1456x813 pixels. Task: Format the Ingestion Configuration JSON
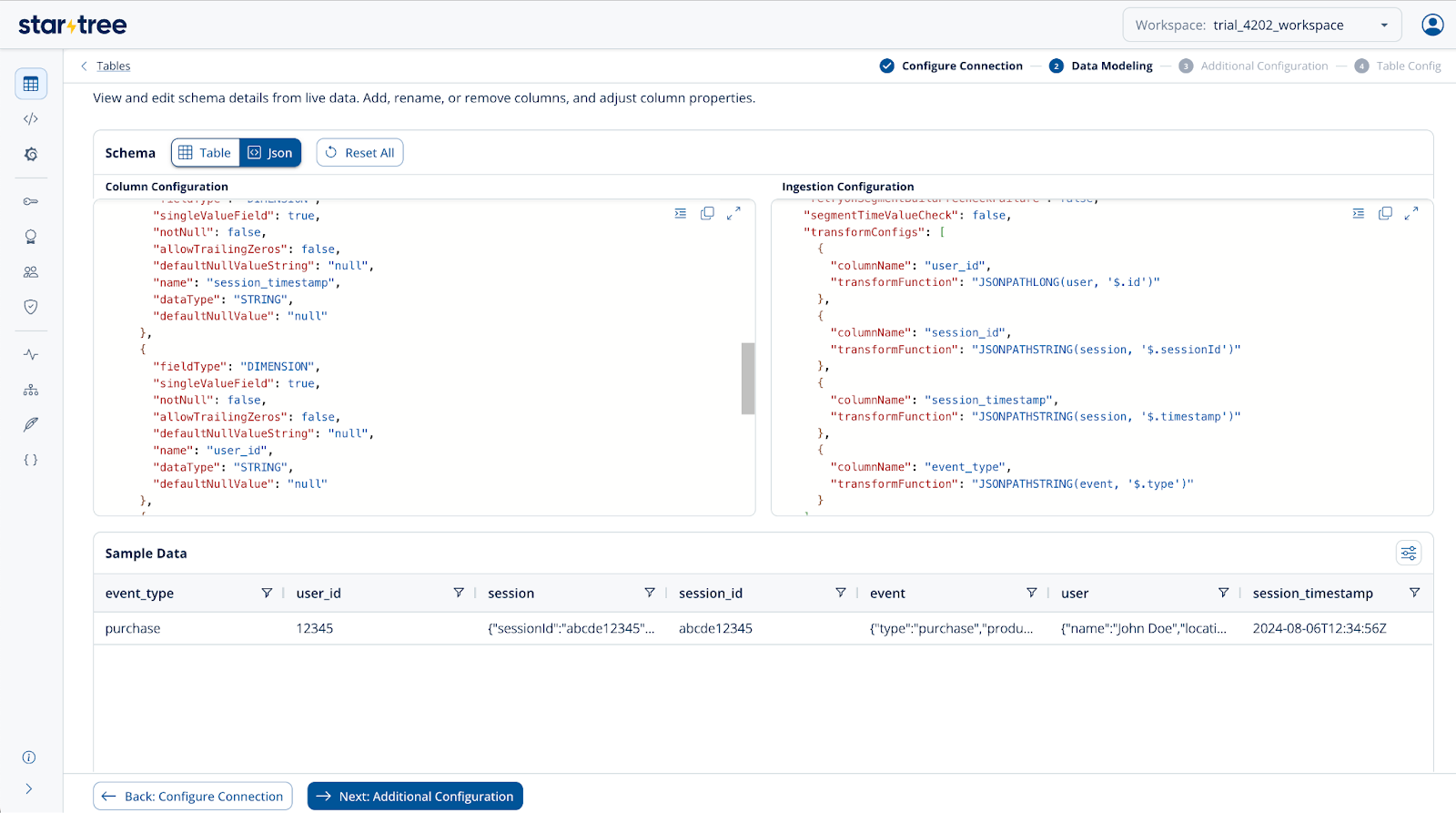1358,213
